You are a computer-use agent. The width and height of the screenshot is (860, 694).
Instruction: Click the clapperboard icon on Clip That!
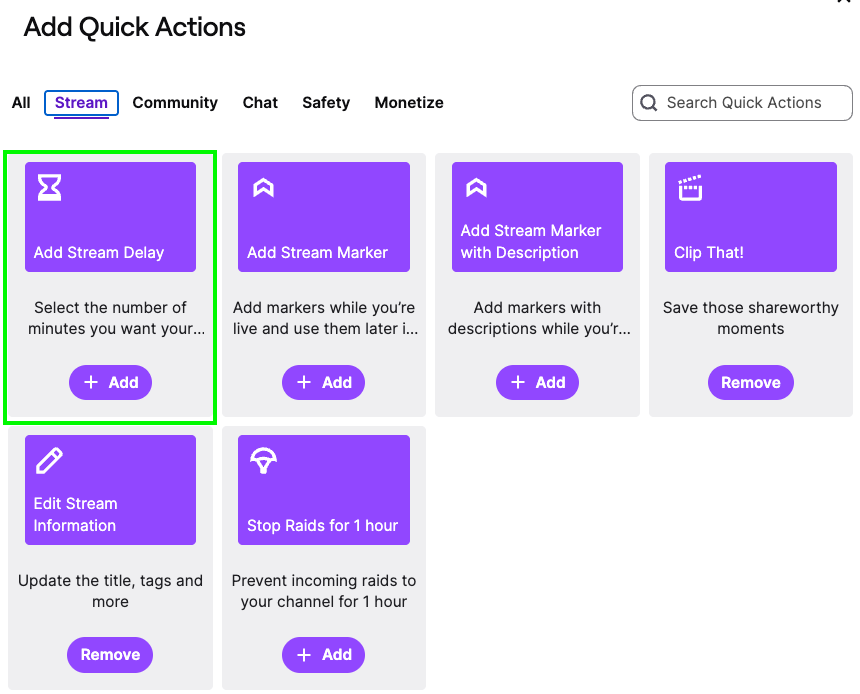click(690, 187)
